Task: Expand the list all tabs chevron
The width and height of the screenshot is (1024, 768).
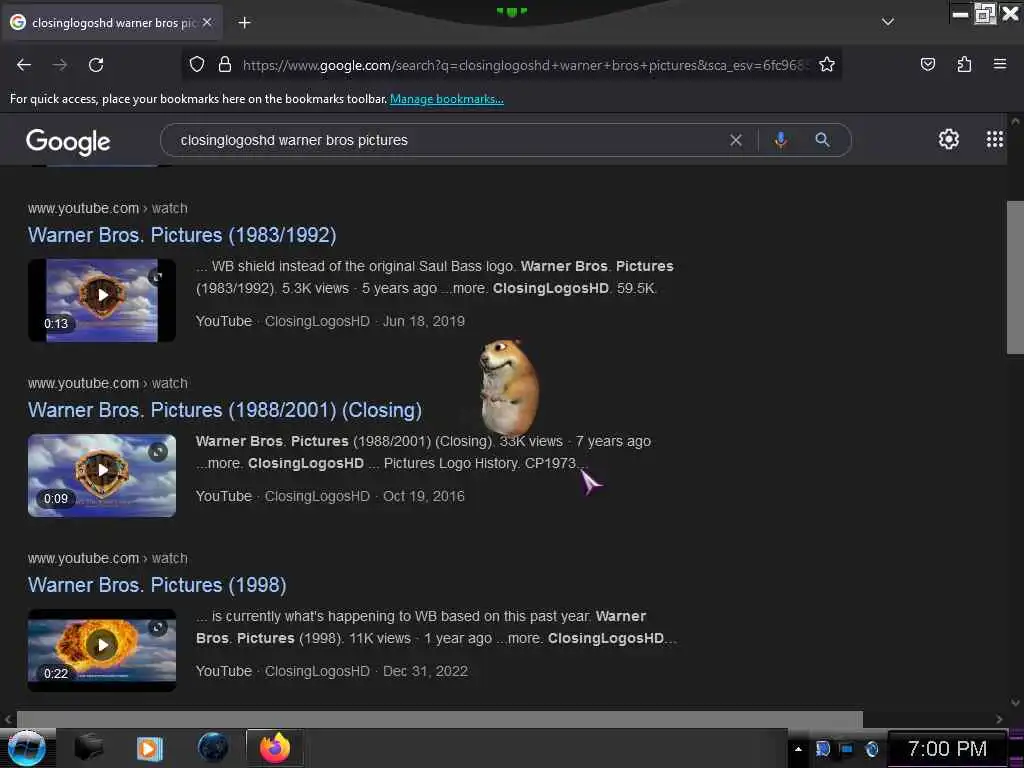Action: [x=888, y=22]
